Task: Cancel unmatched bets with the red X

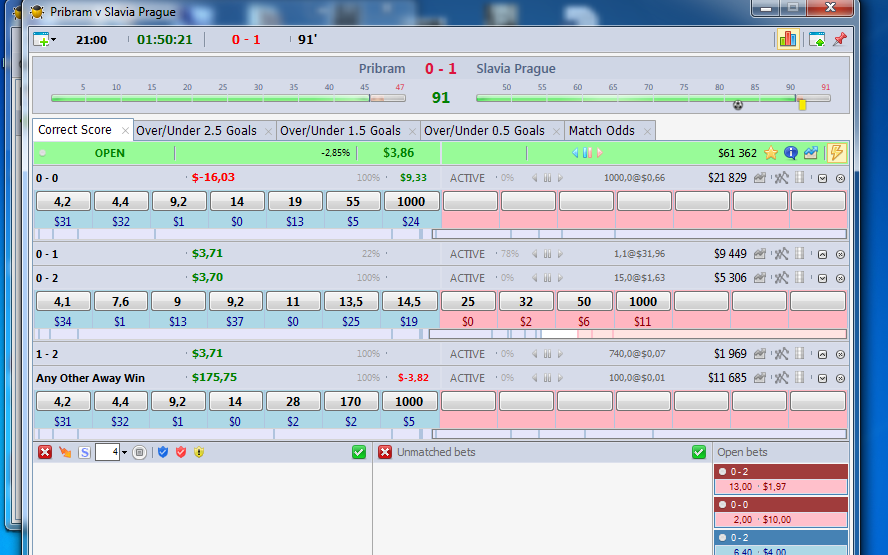Action: point(385,452)
